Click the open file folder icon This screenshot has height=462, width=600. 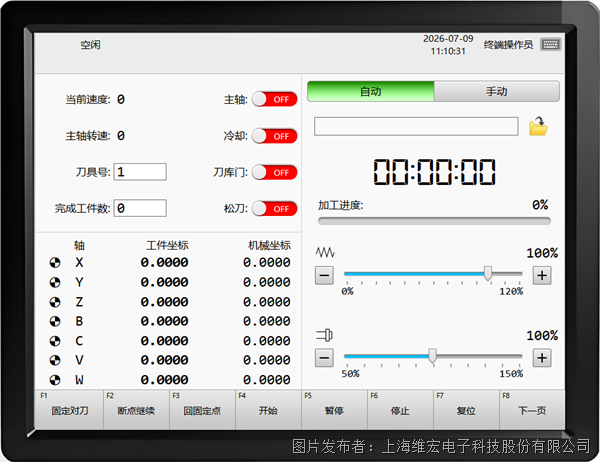pyautogui.click(x=538, y=126)
